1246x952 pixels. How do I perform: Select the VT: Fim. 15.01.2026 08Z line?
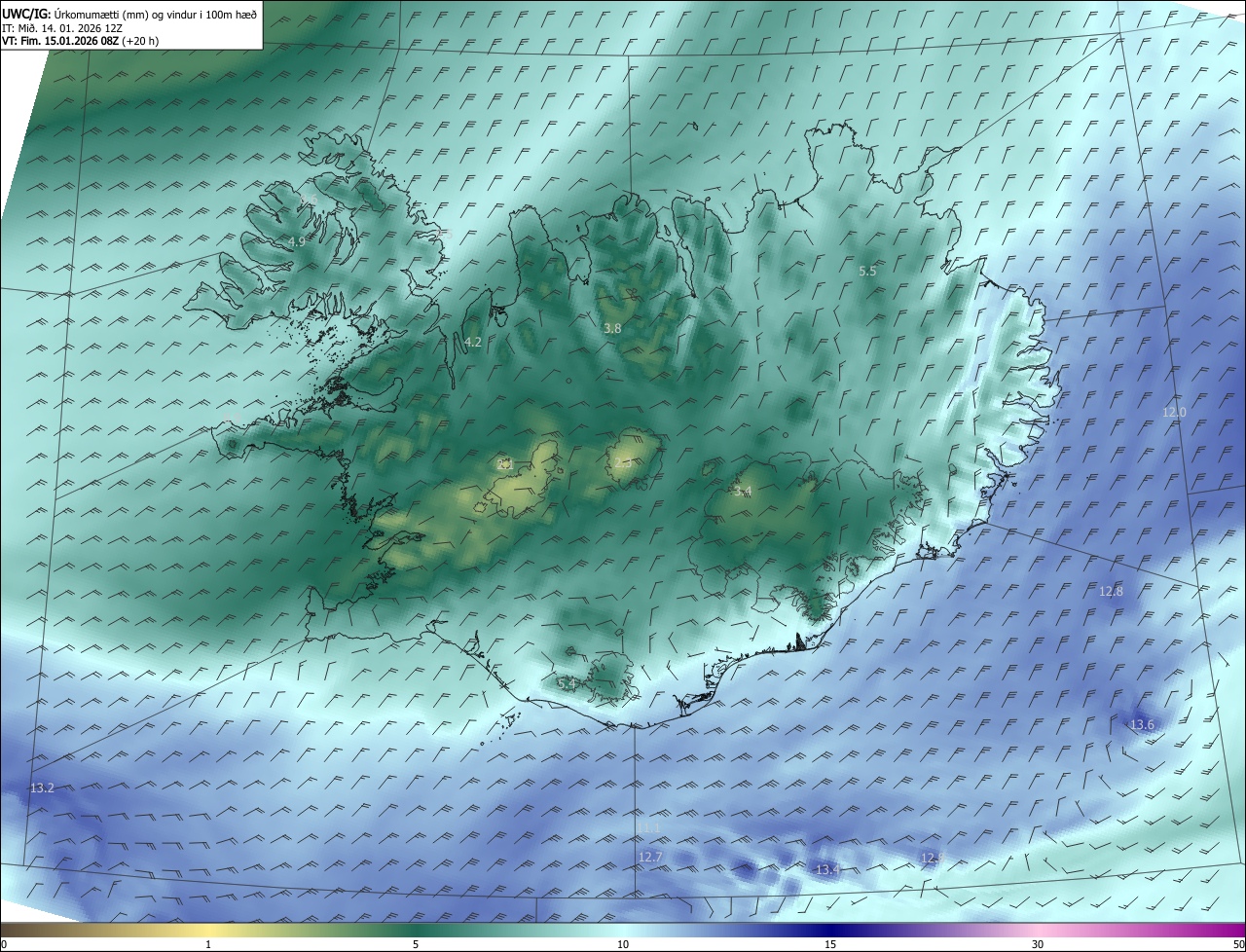point(80,41)
